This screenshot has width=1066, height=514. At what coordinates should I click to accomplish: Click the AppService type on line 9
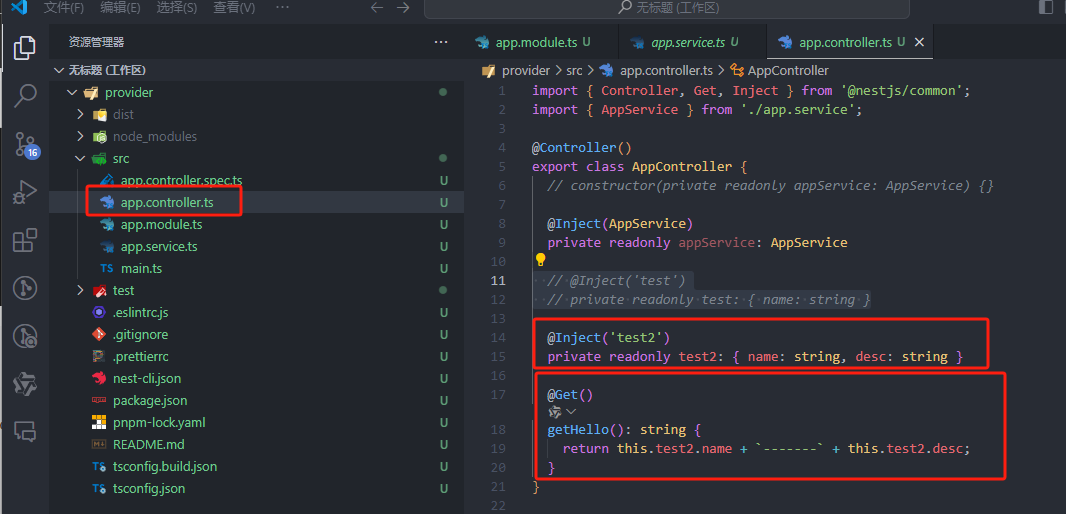[x=809, y=243]
